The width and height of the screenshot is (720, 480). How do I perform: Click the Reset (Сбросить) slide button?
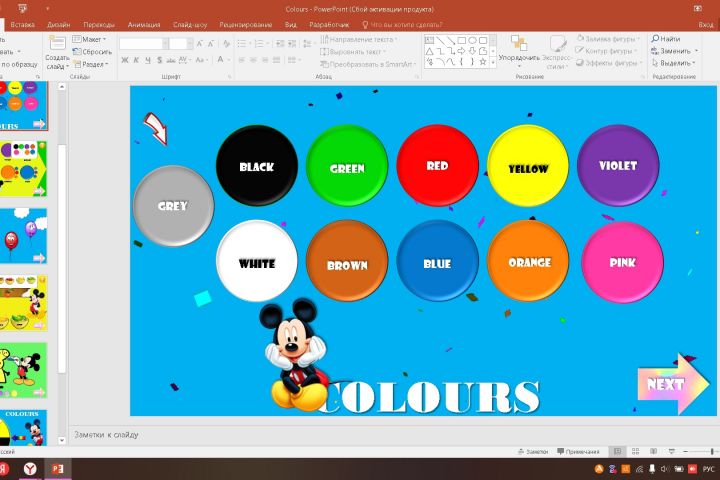pyautogui.click(x=92, y=52)
